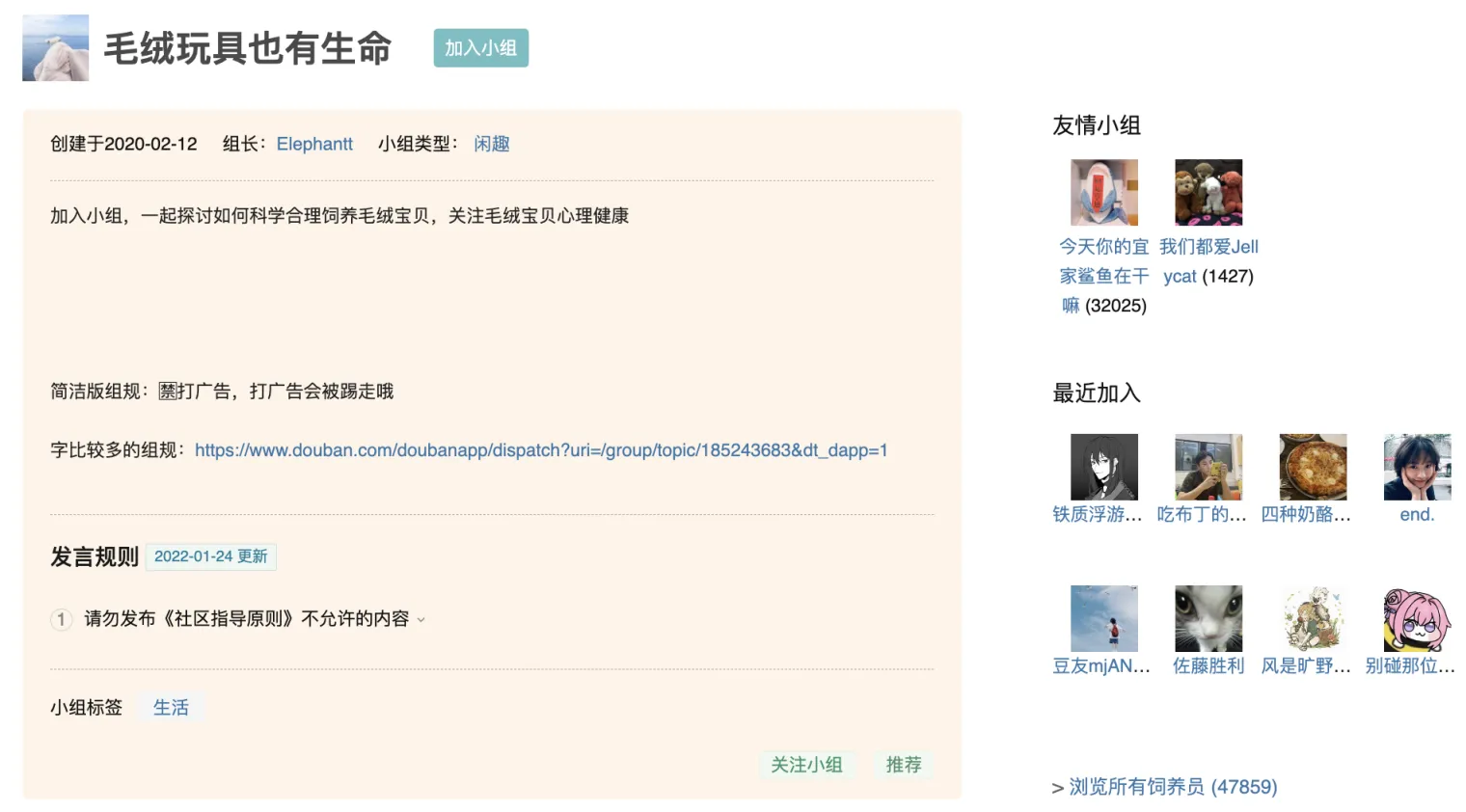
Task: Open 吃布丁的 member avatar
Action: [x=1208, y=467]
